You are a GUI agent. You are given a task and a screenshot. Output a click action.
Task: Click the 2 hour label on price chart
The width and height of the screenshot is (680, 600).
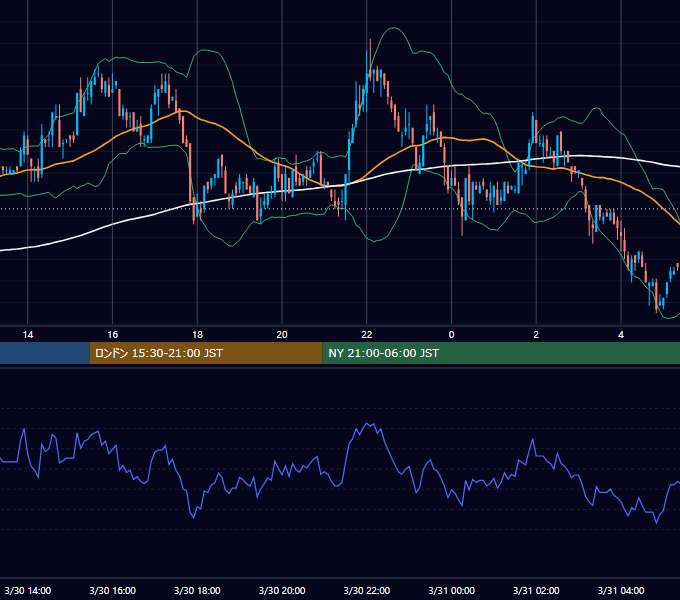coord(536,335)
